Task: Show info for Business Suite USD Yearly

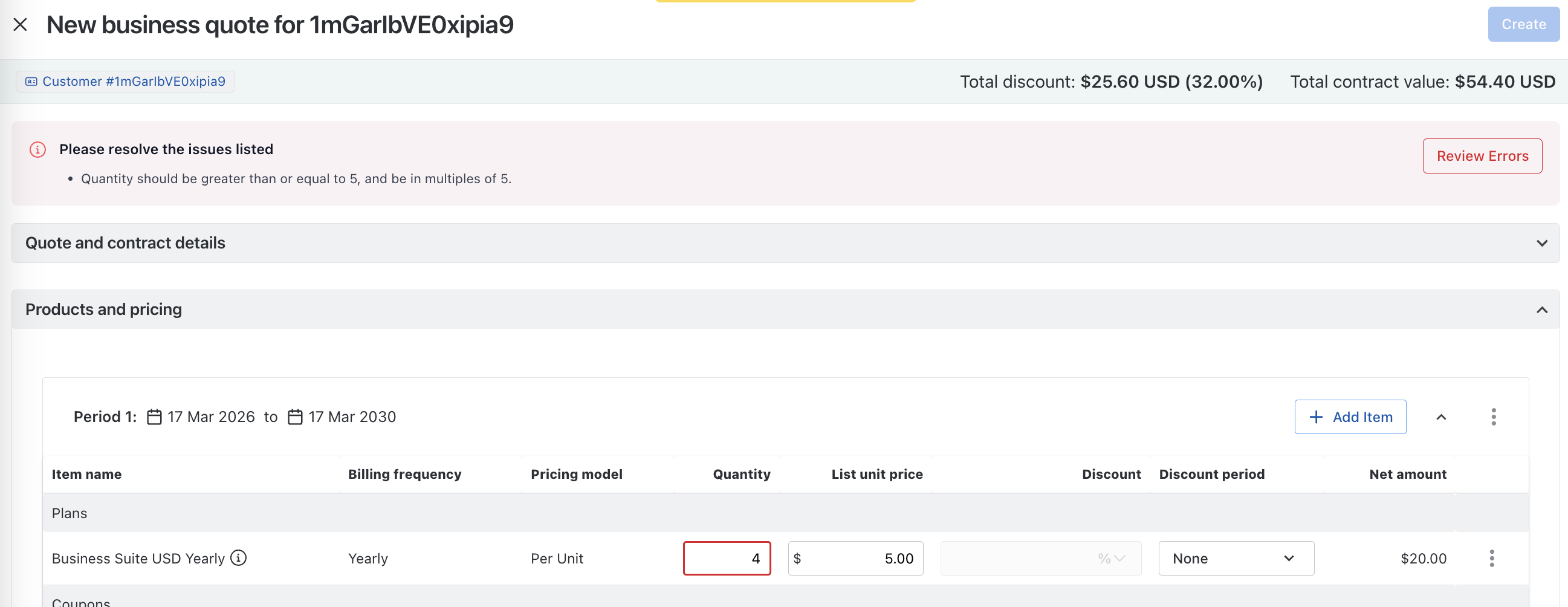Action: point(239,557)
